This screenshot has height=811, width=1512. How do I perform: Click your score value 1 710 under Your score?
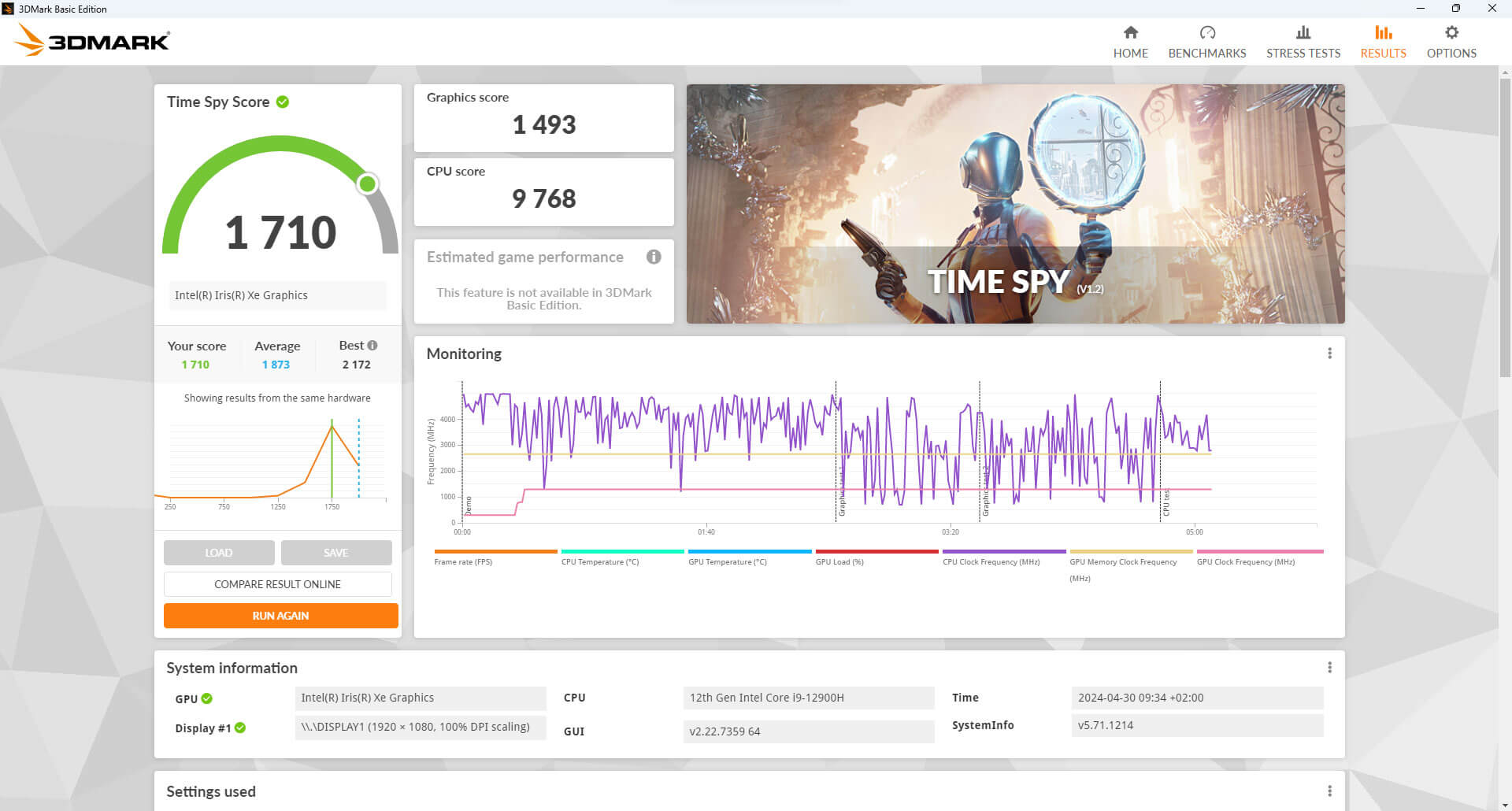point(195,365)
